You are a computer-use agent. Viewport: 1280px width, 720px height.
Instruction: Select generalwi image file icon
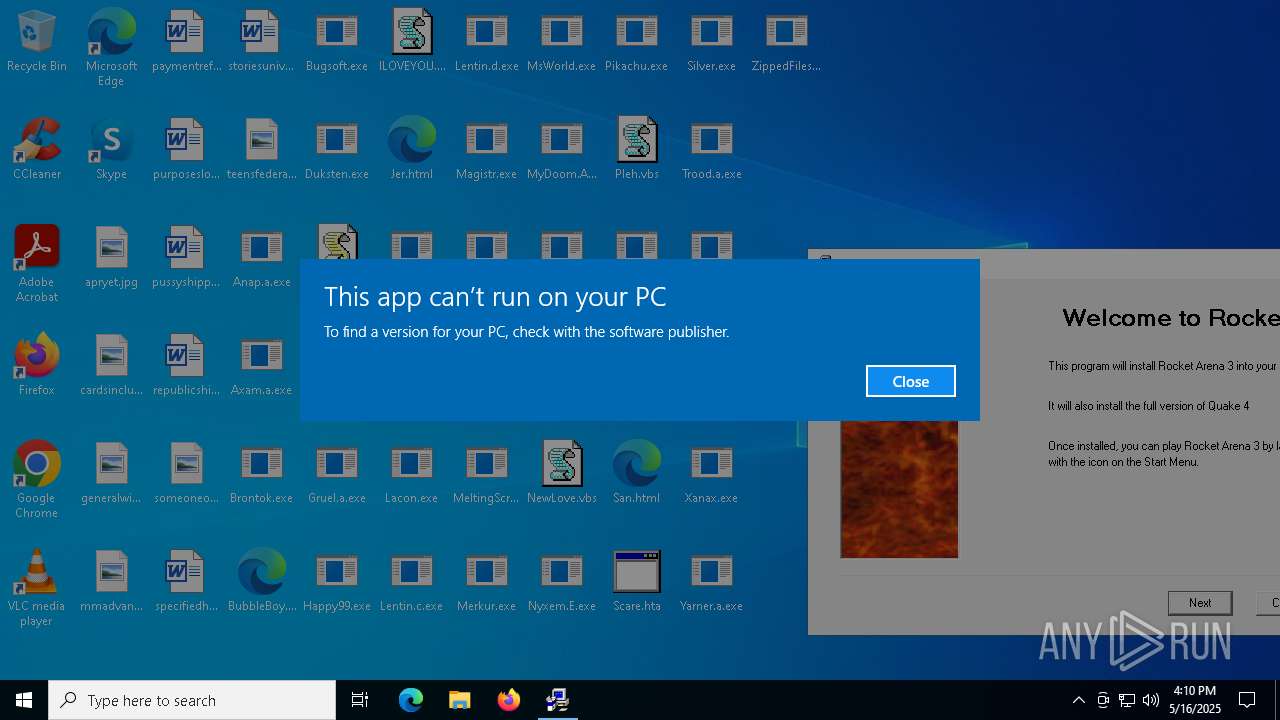pos(111,474)
